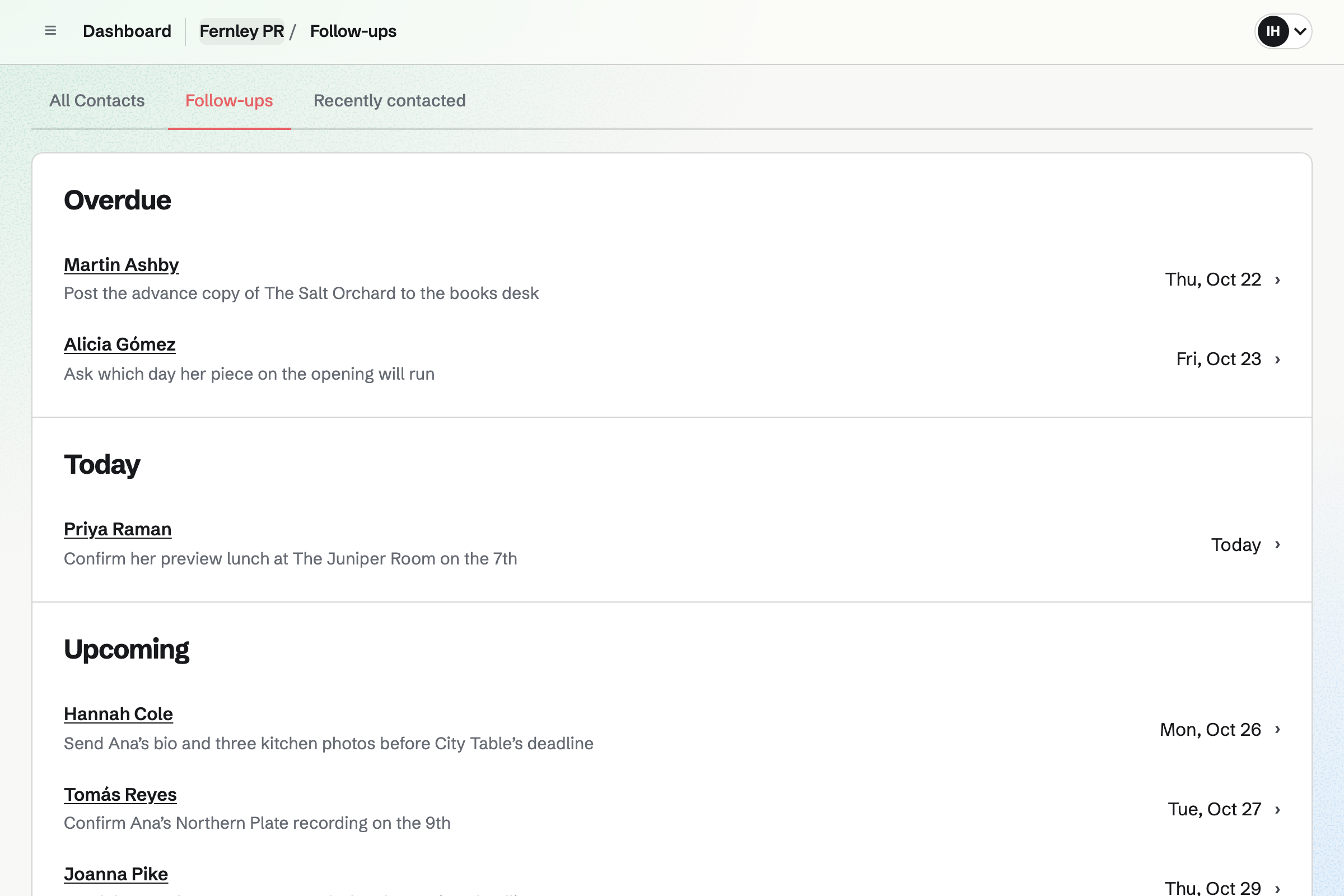
Task: Go to Dashboard in the header
Action: pyautogui.click(x=127, y=31)
